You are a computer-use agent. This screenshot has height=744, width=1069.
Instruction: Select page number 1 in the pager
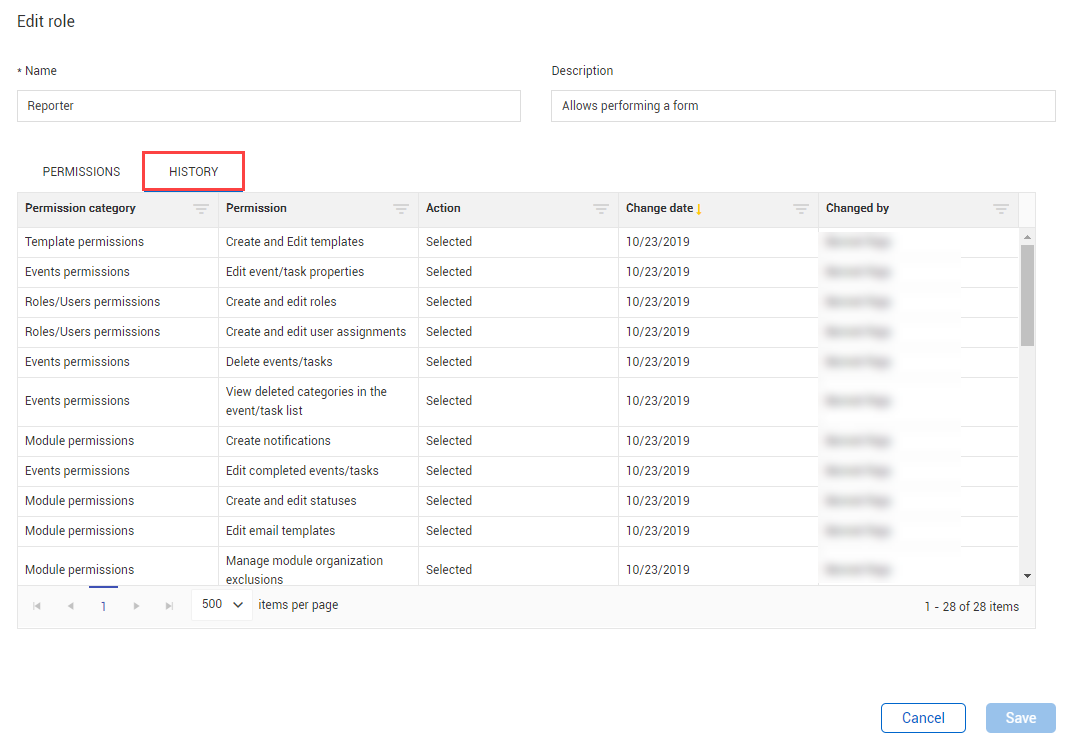103,606
